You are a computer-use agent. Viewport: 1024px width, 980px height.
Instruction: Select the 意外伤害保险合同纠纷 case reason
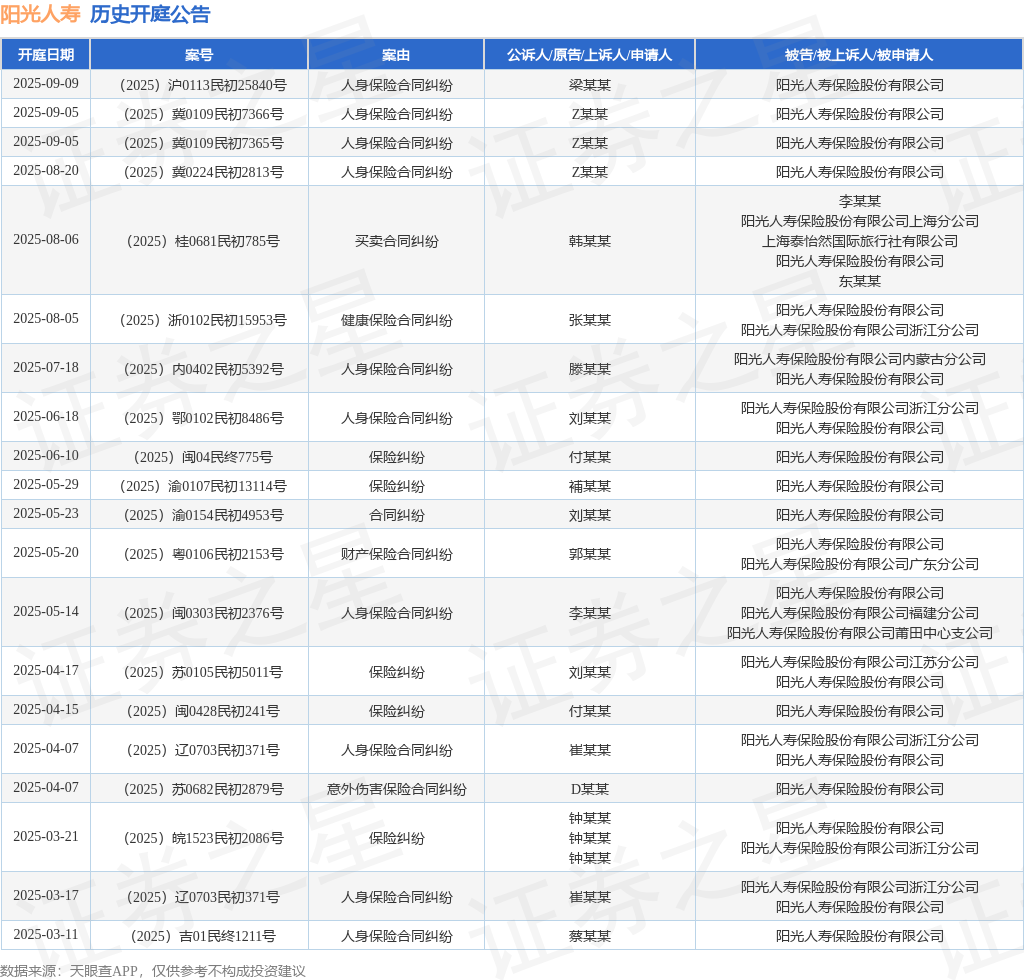(x=396, y=789)
